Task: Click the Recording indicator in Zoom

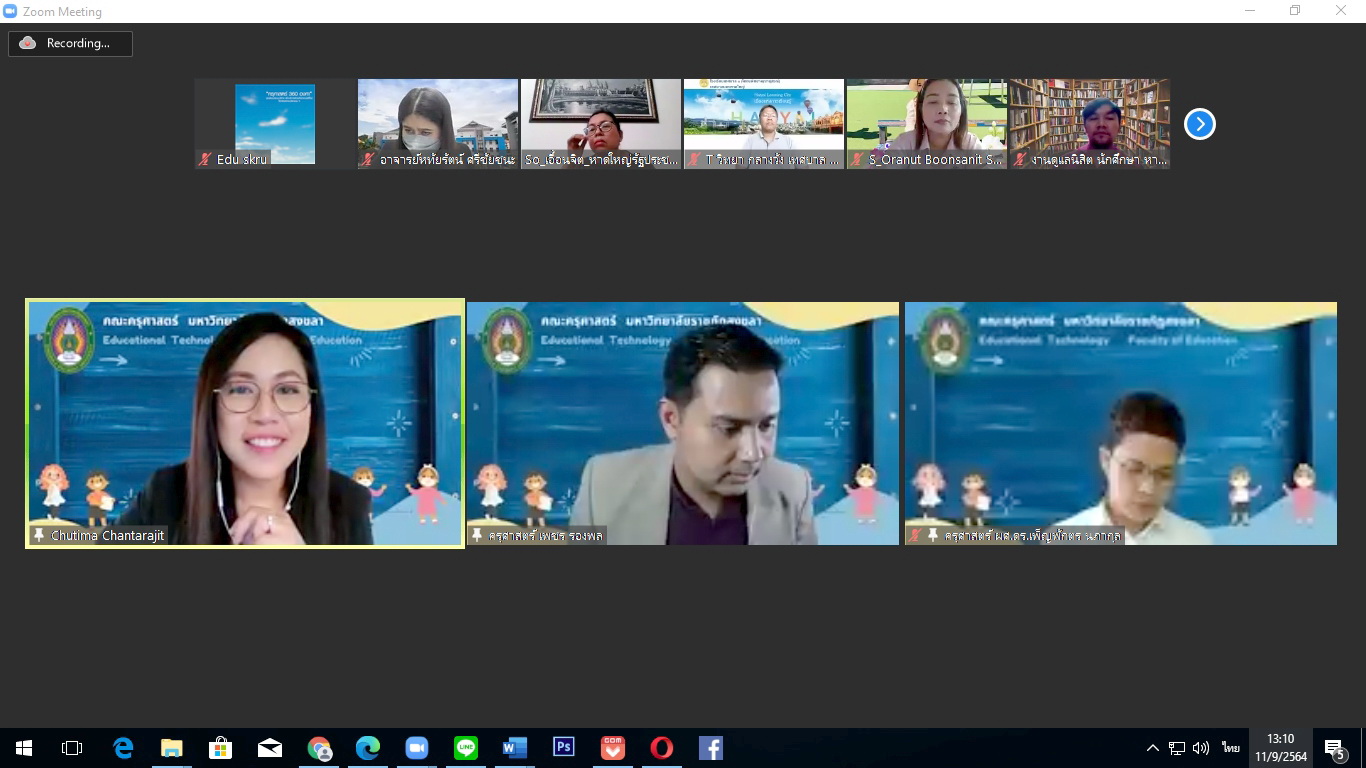Action: tap(70, 43)
